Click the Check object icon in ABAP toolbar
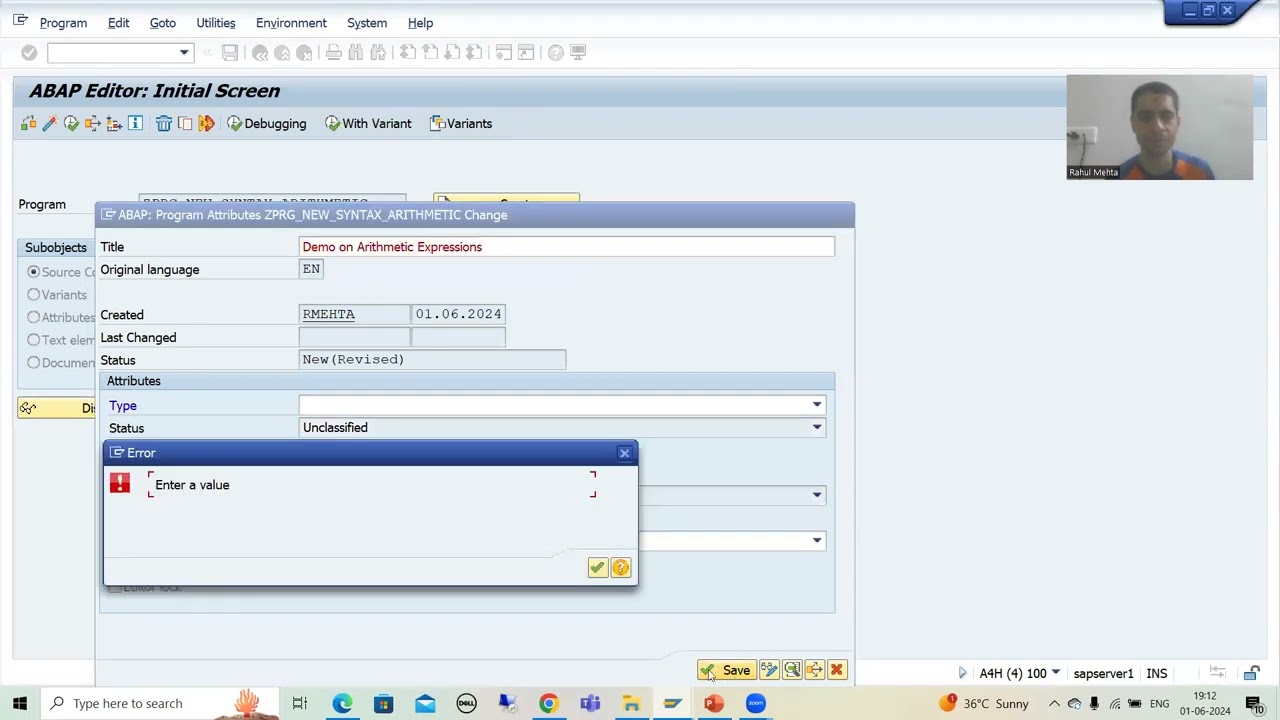Screen dimensions: 1280x720 [28, 124]
